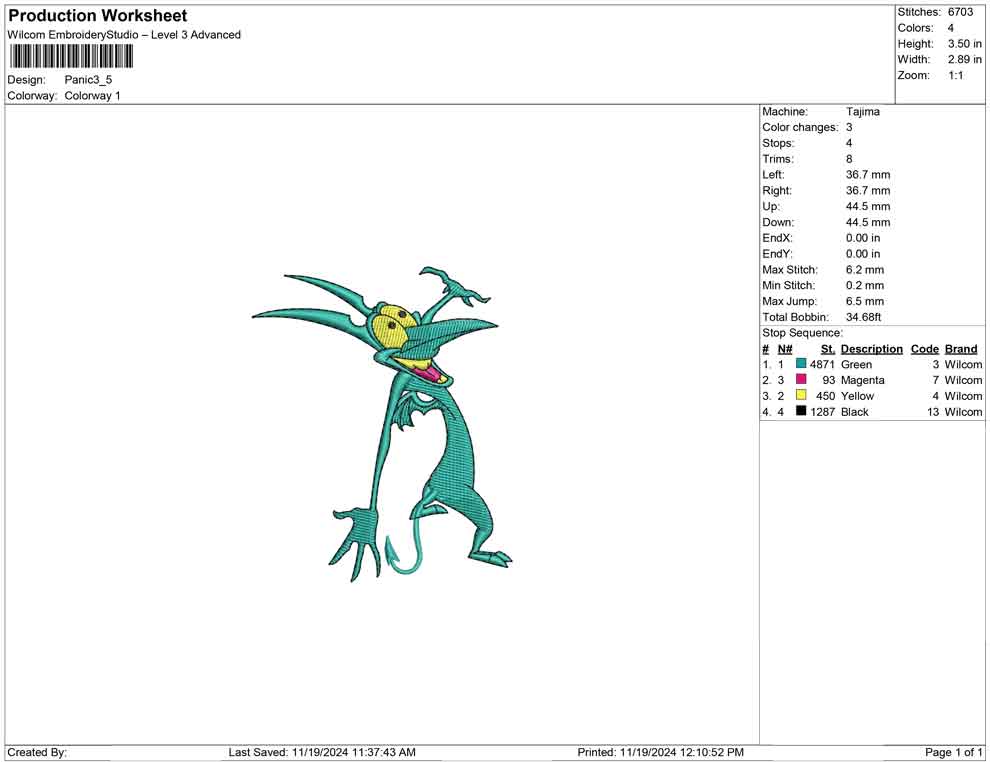990x762 pixels.
Task: Click the Last Saved timestamp in footer
Action: [322, 752]
